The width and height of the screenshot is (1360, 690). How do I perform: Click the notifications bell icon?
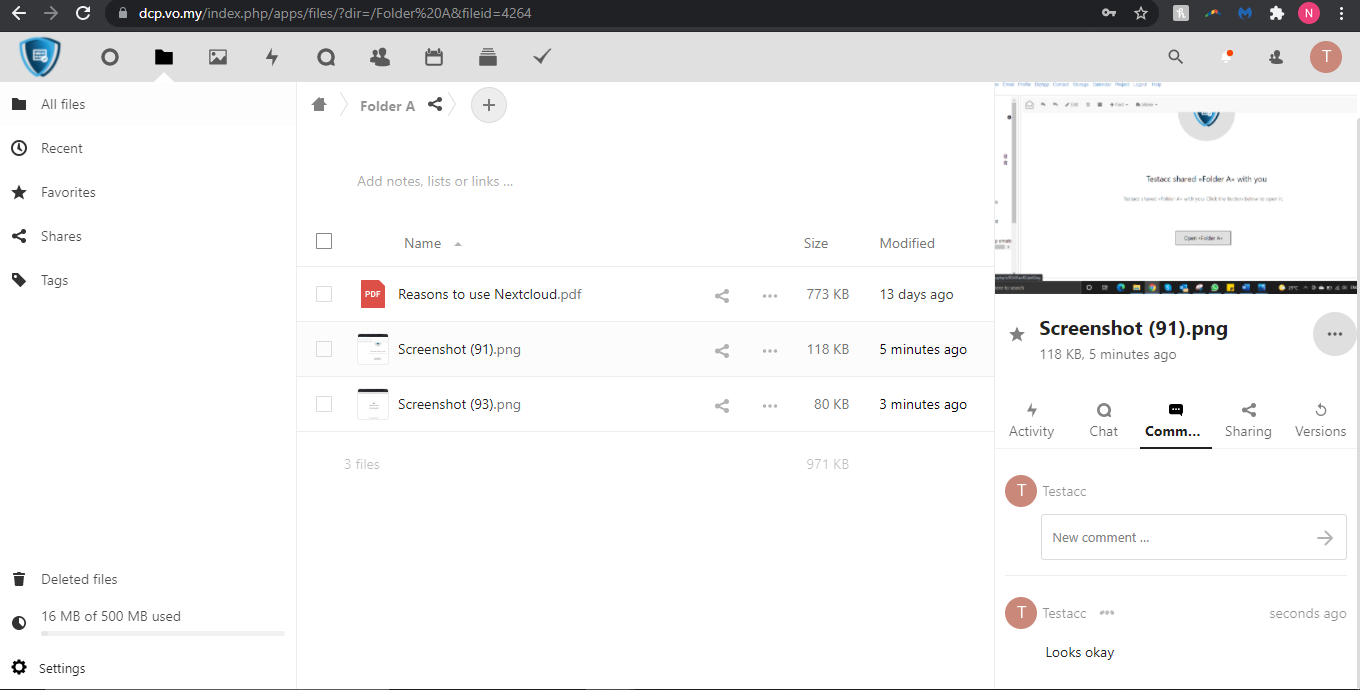pos(1226,58)
